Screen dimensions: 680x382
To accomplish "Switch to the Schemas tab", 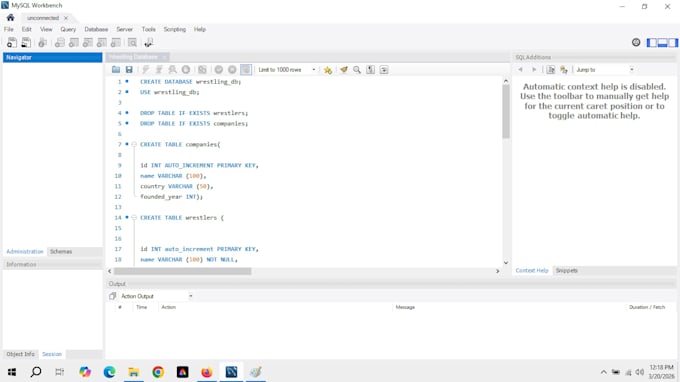I will tap(61, 251).
